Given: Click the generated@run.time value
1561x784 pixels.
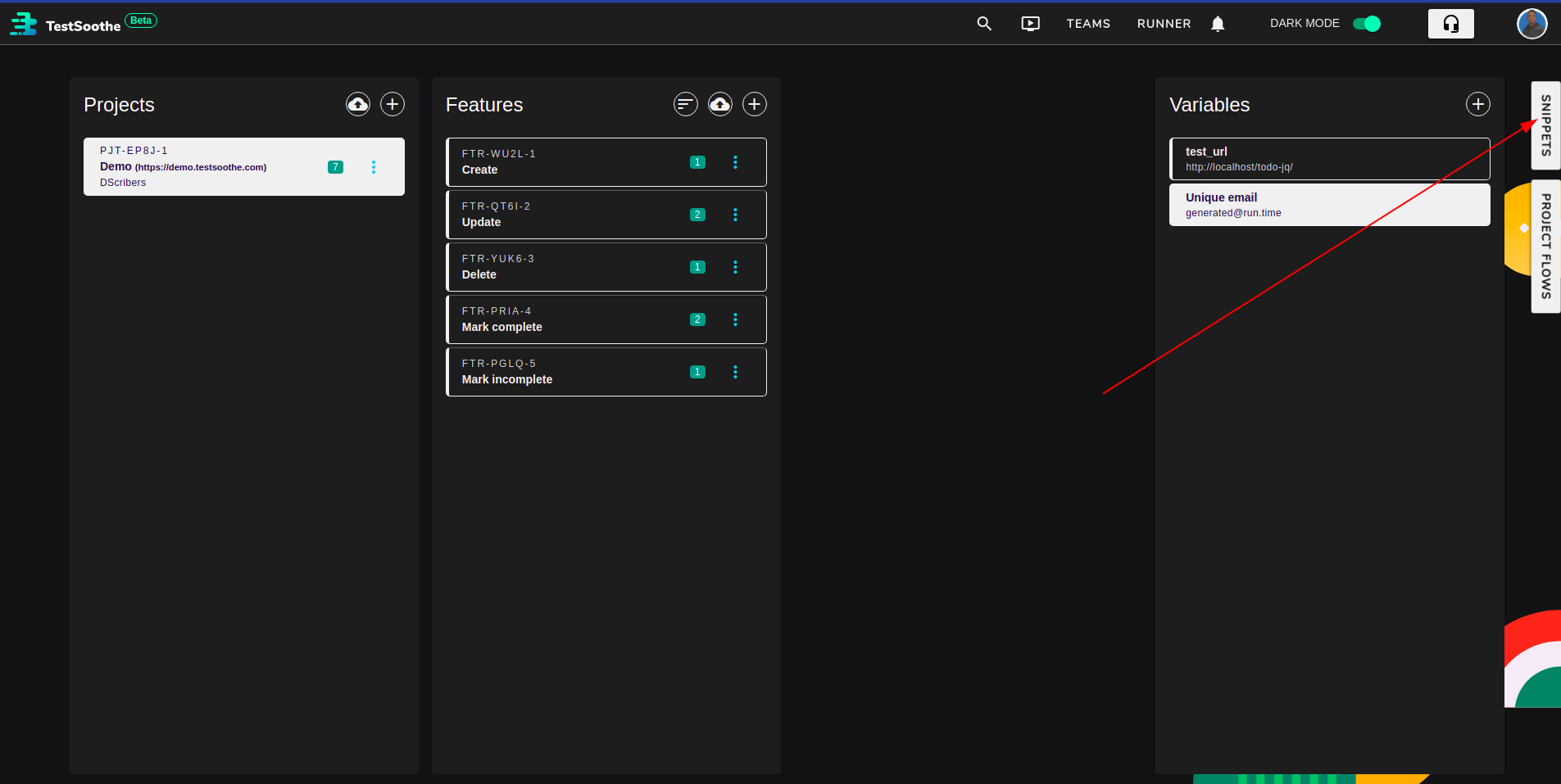Looking at the screenshot, I should (x=1233, y=213).
